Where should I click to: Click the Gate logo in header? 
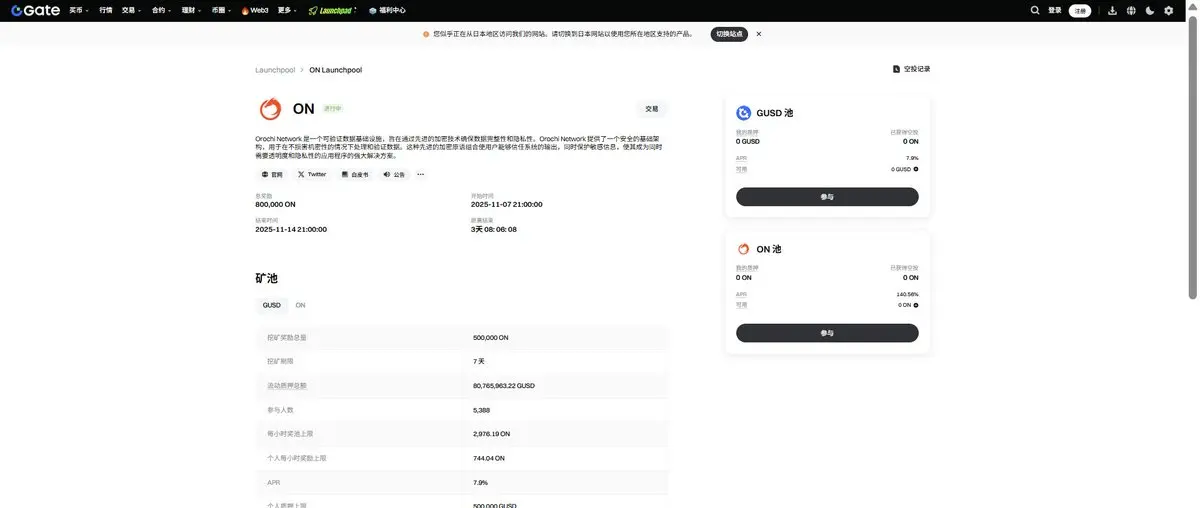click(36, 10)
